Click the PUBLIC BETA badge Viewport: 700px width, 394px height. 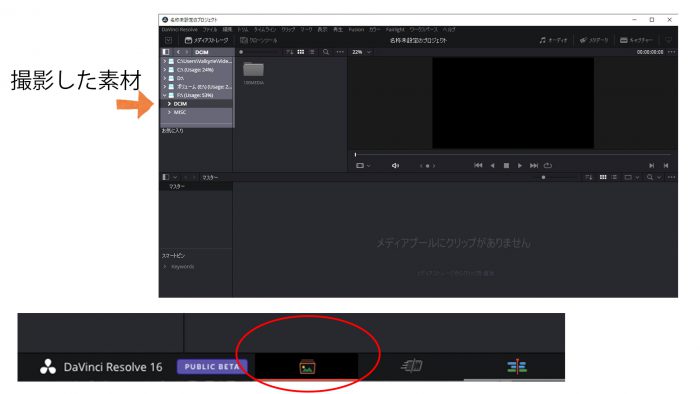[212, 367]
